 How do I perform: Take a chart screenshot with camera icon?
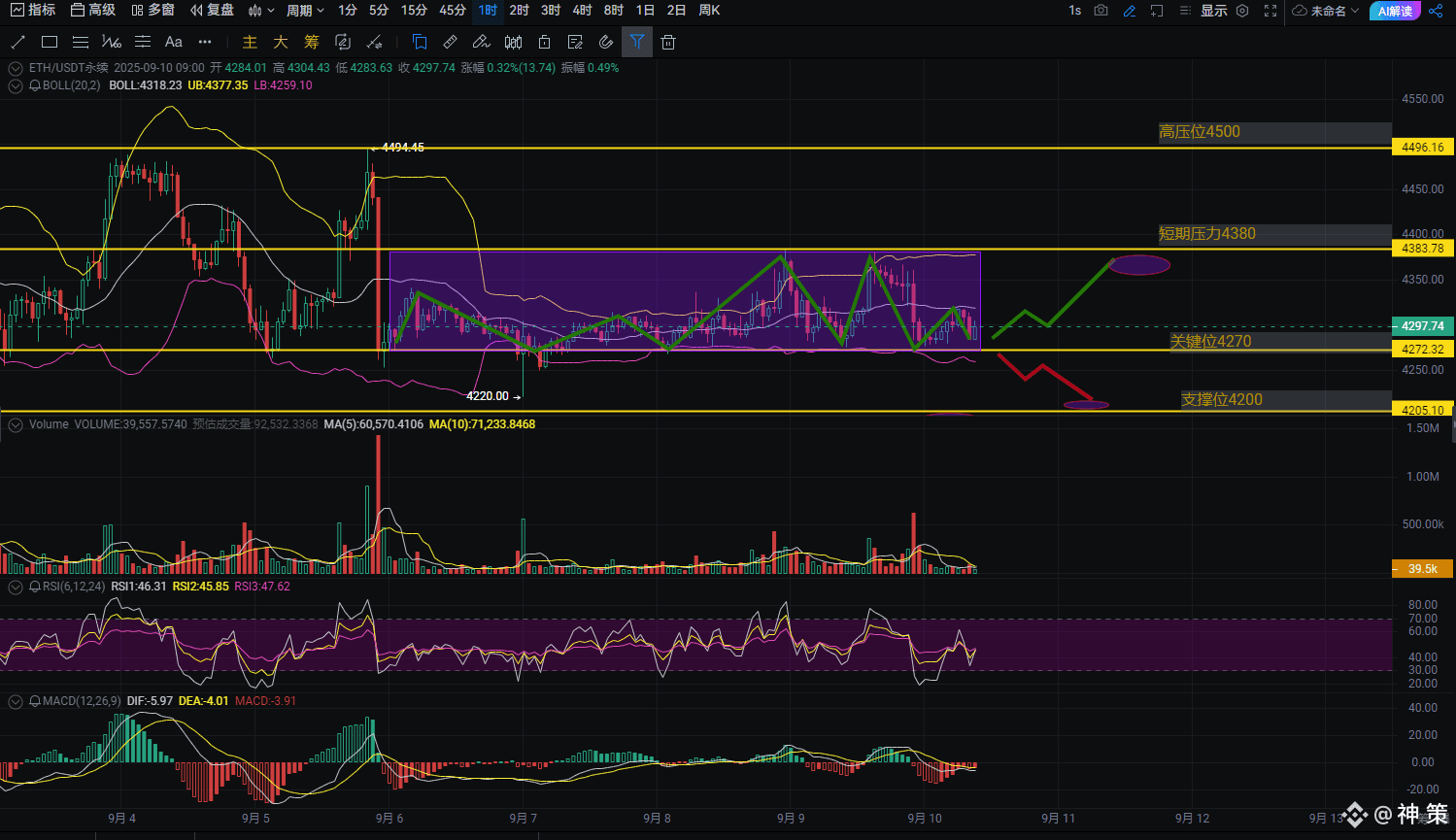coord(1100,11)
